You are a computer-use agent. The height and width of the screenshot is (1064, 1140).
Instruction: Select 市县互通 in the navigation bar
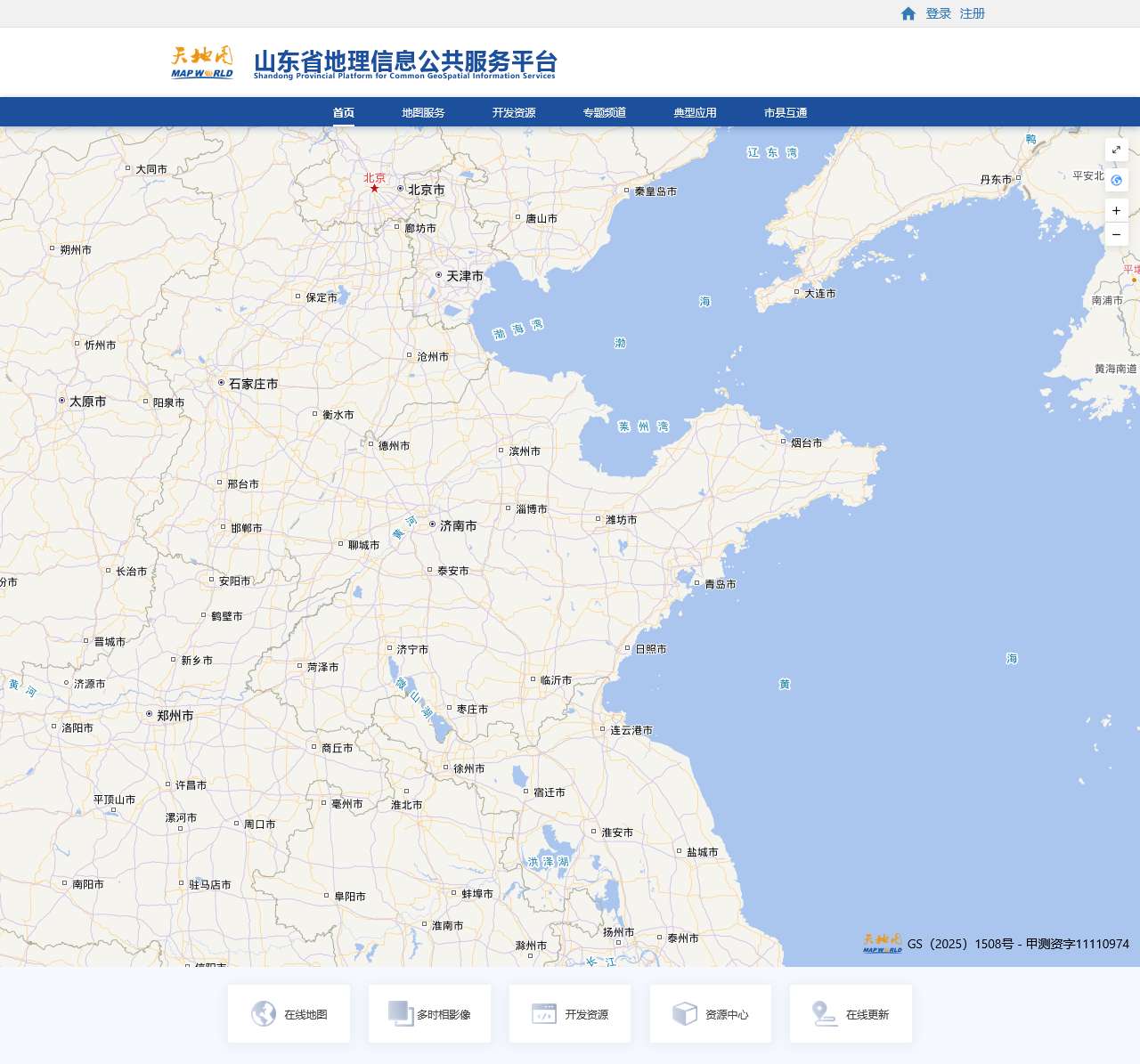click(x=786, y=113)
